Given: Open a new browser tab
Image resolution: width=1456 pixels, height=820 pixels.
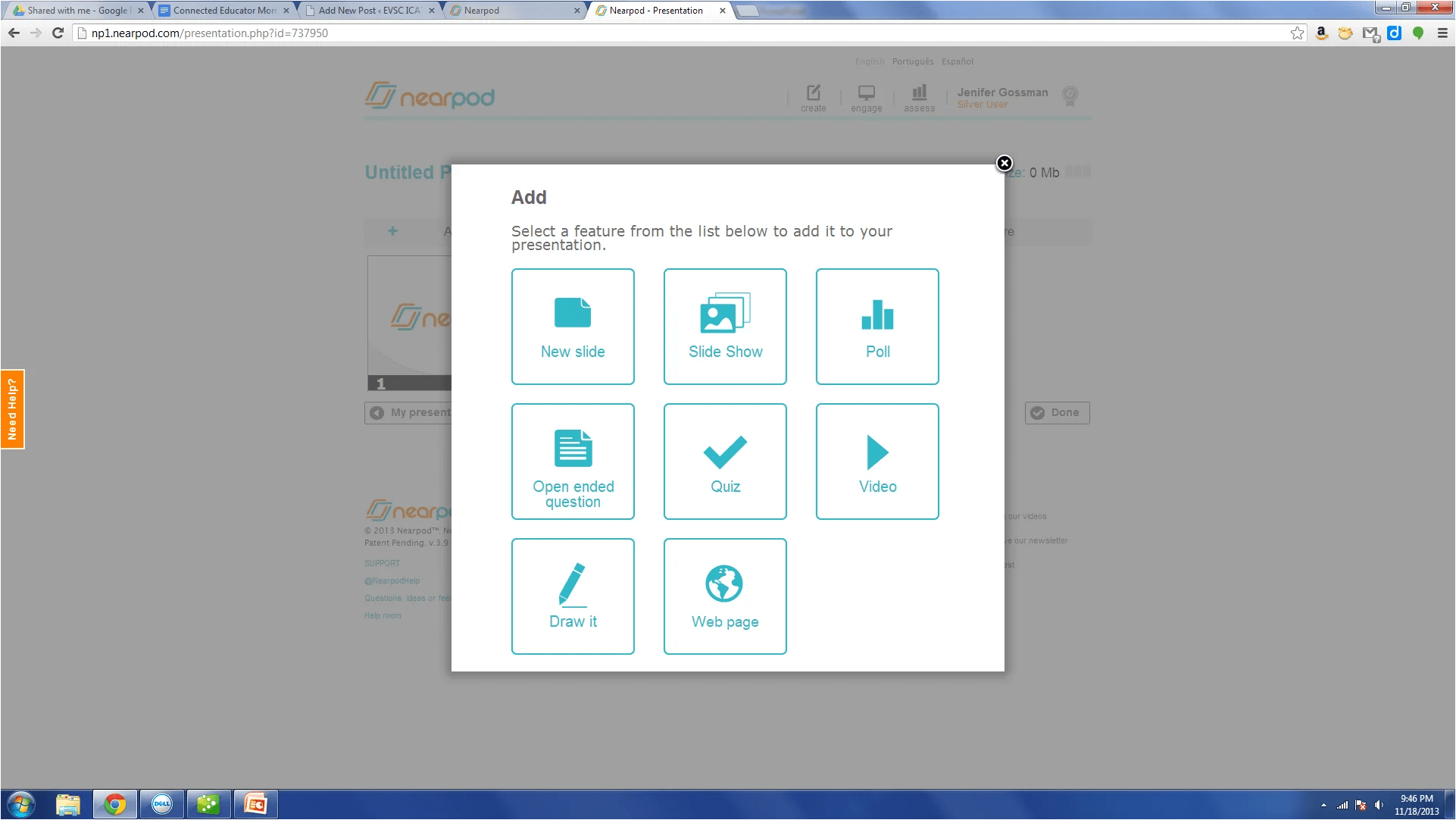Looking at the screenshot, I should [747, 11].
